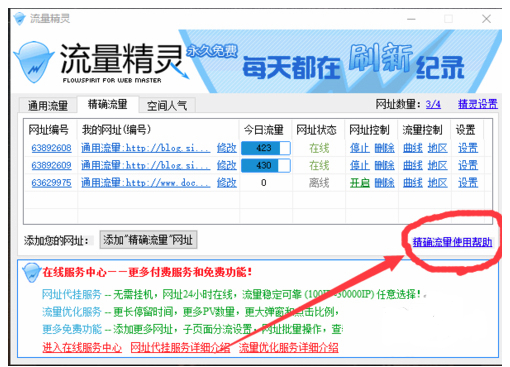510x367 pixels.
Task: Click 网址代挂服务 text in service panel
Action: click(x=72, y=294)
